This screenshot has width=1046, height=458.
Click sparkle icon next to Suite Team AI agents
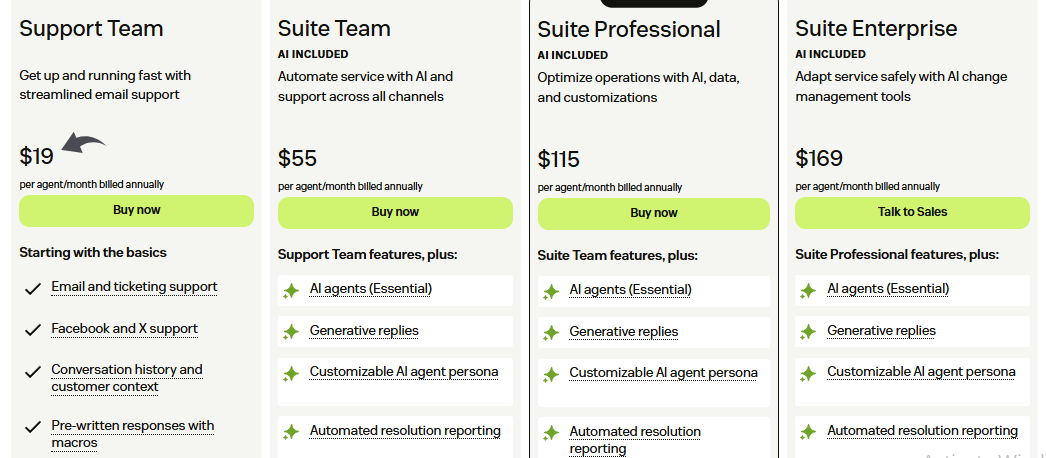[291, 290]
